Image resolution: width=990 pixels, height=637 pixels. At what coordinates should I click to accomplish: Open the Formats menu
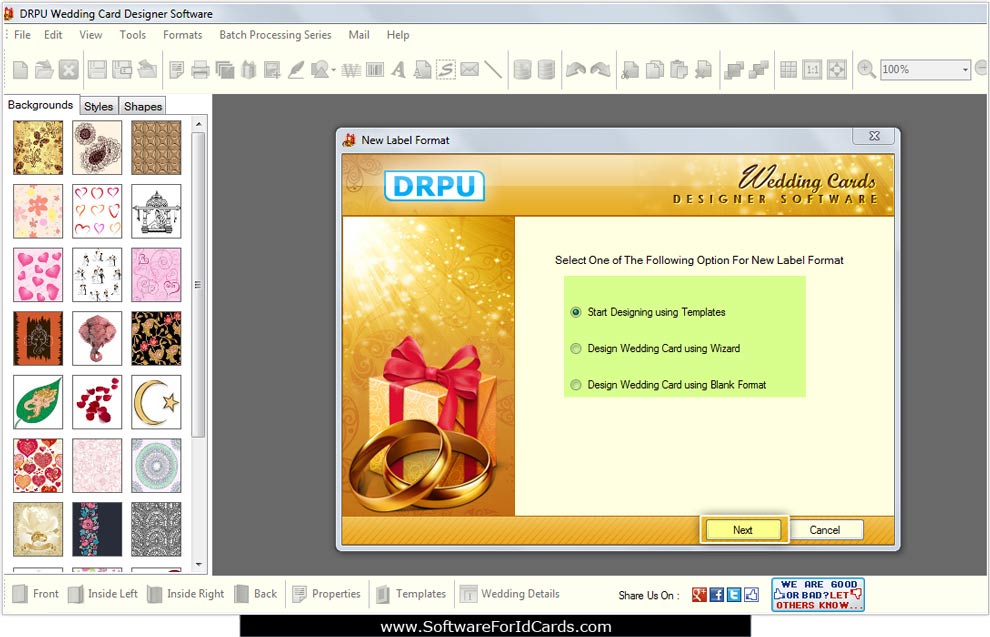click(182, 35)
